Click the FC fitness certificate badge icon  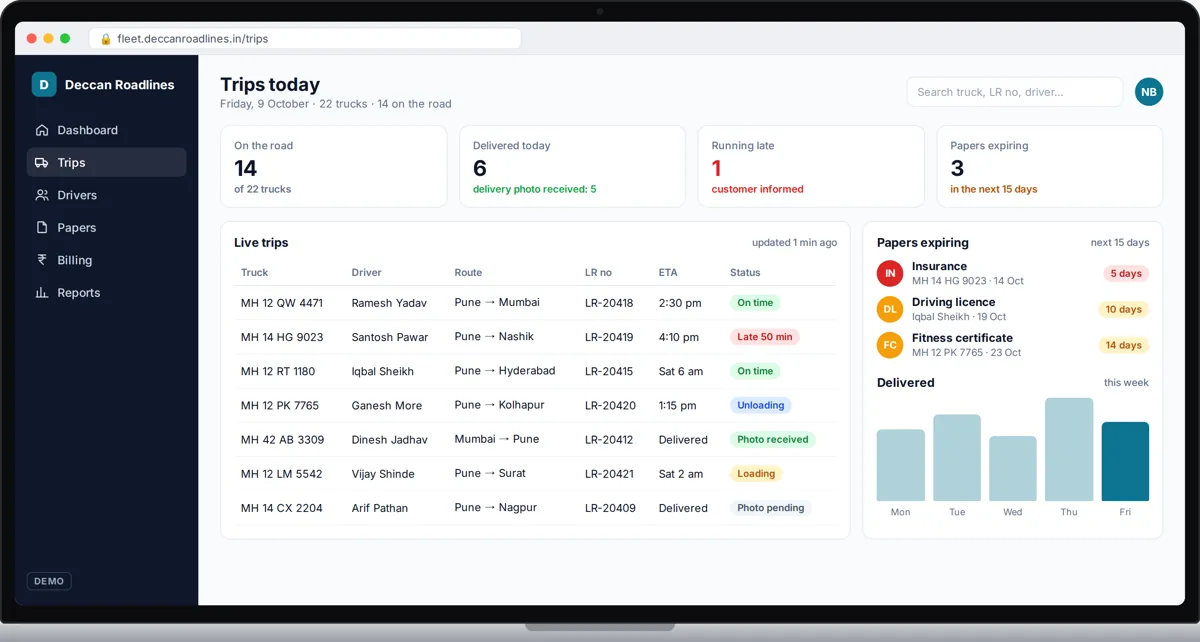click(890, 345)
